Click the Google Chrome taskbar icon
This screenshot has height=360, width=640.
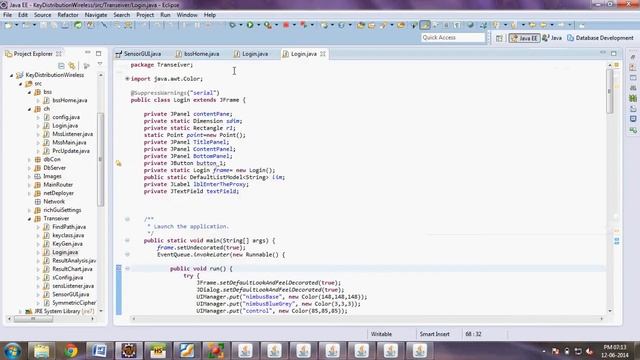[71, 350]
